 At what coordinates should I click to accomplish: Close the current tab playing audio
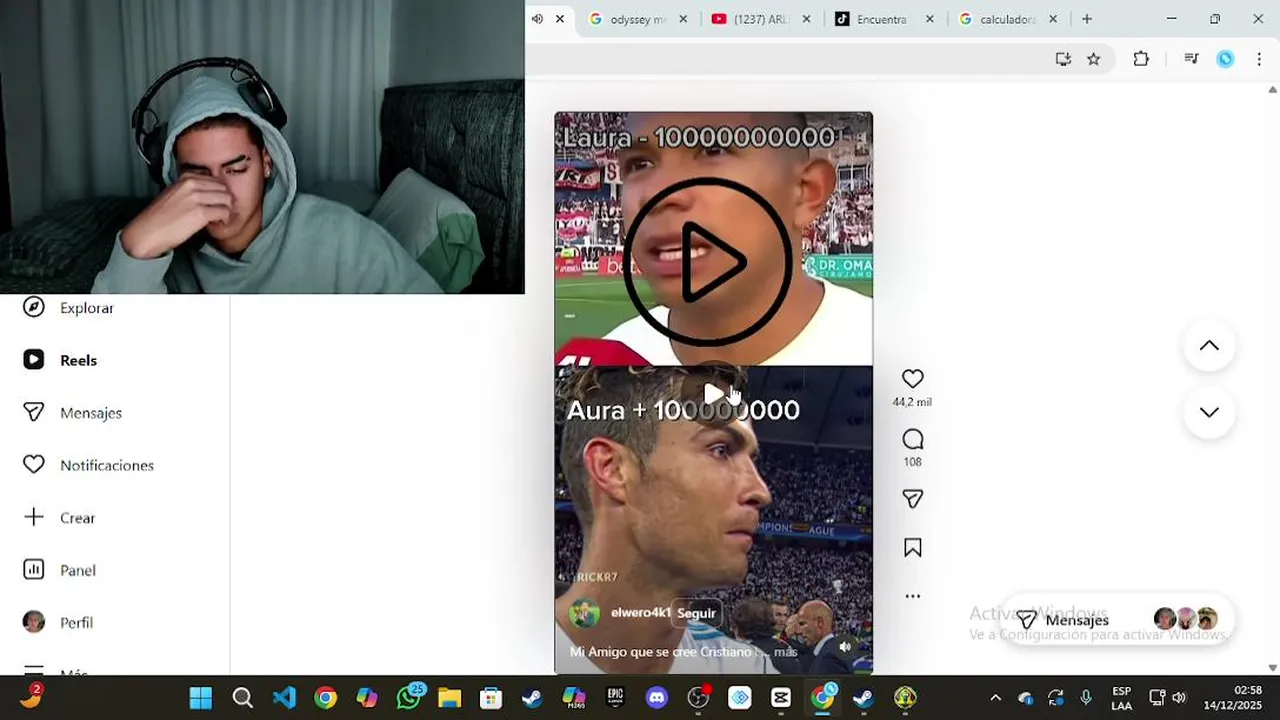[x=560, y=19]
